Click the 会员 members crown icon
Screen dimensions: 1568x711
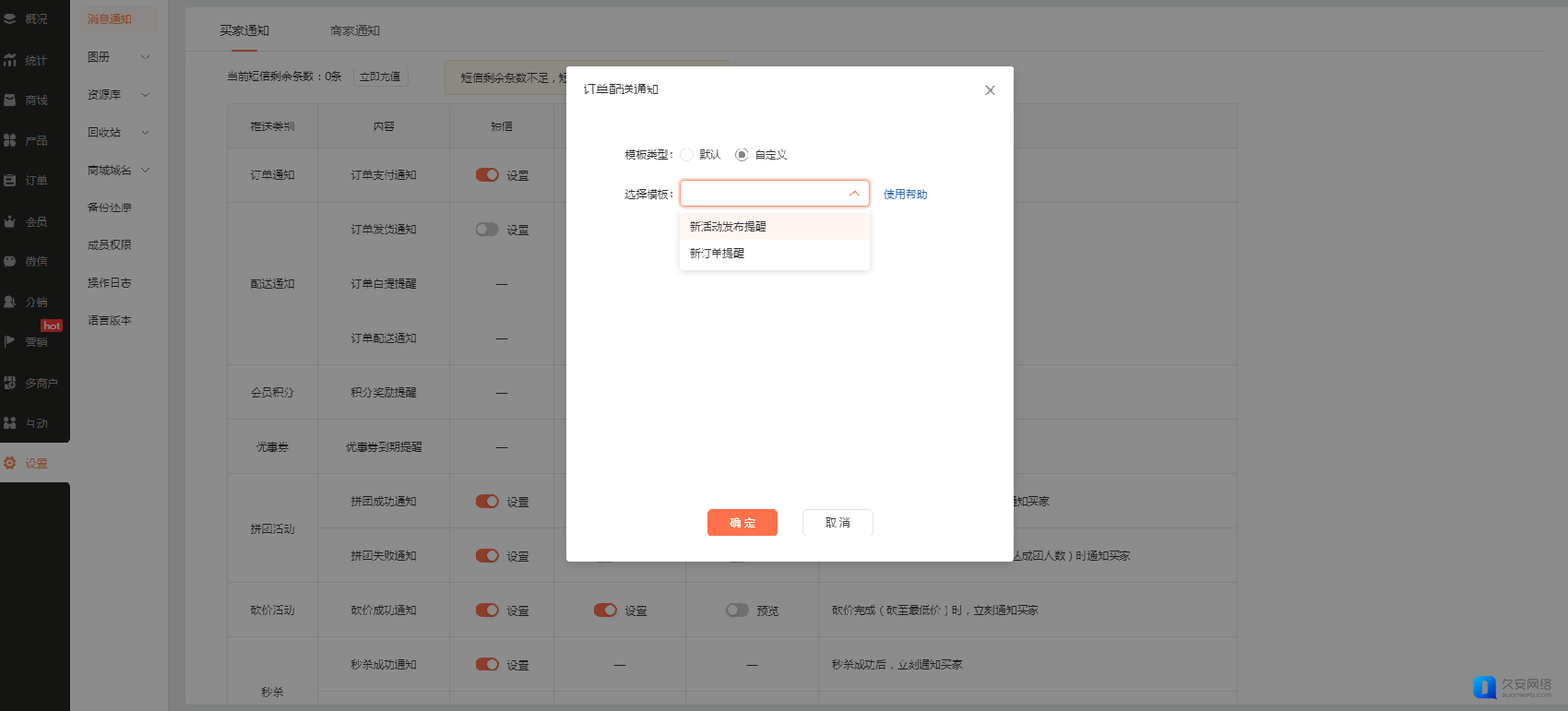(x=10, y=221)
